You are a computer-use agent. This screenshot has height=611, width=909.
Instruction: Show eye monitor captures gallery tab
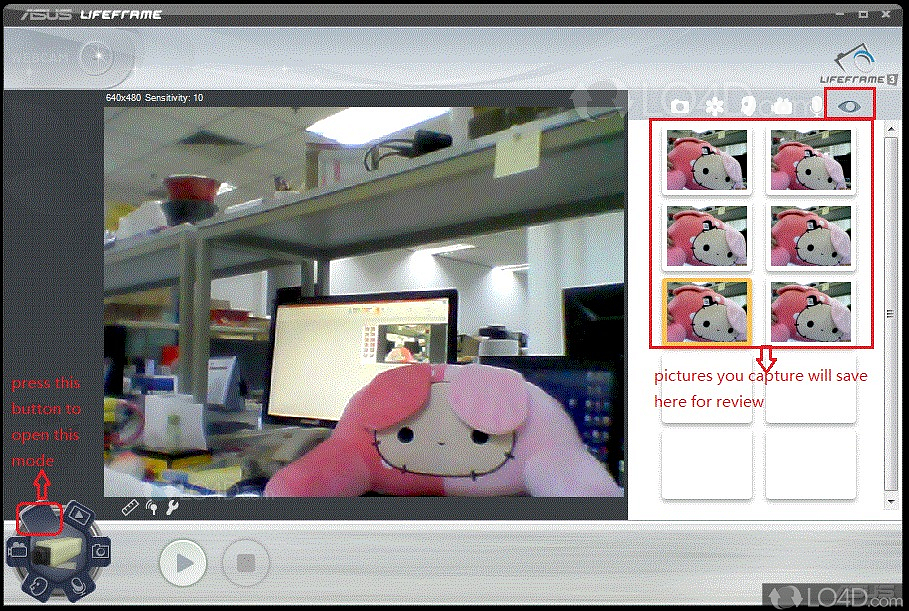[x=849, y=106]
